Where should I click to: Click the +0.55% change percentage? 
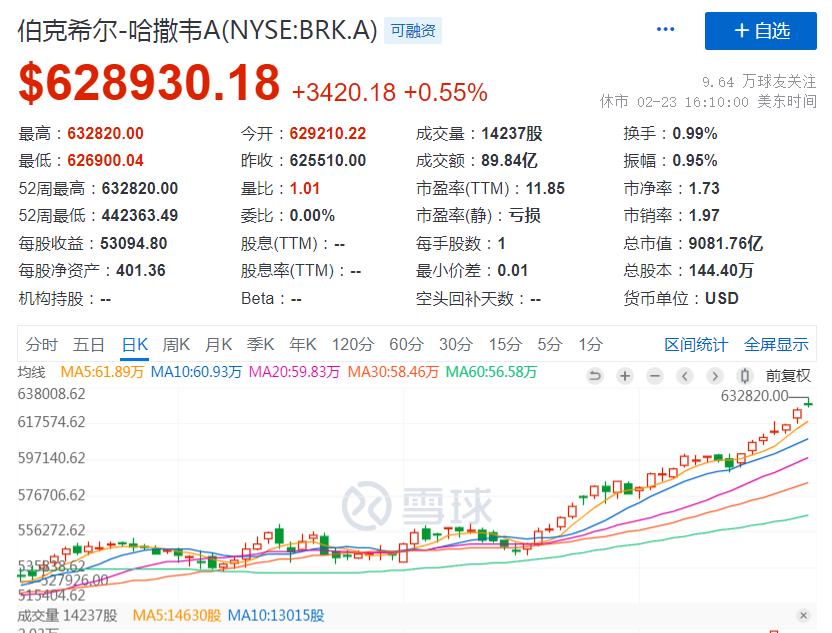[x=446, y=92]
